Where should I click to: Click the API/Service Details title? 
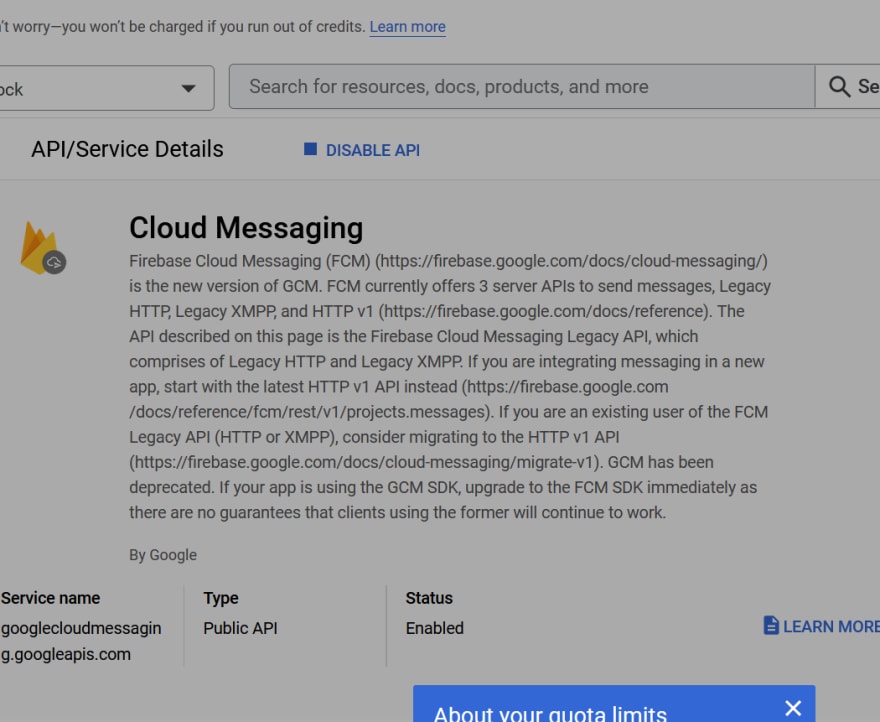pos(127,149)
